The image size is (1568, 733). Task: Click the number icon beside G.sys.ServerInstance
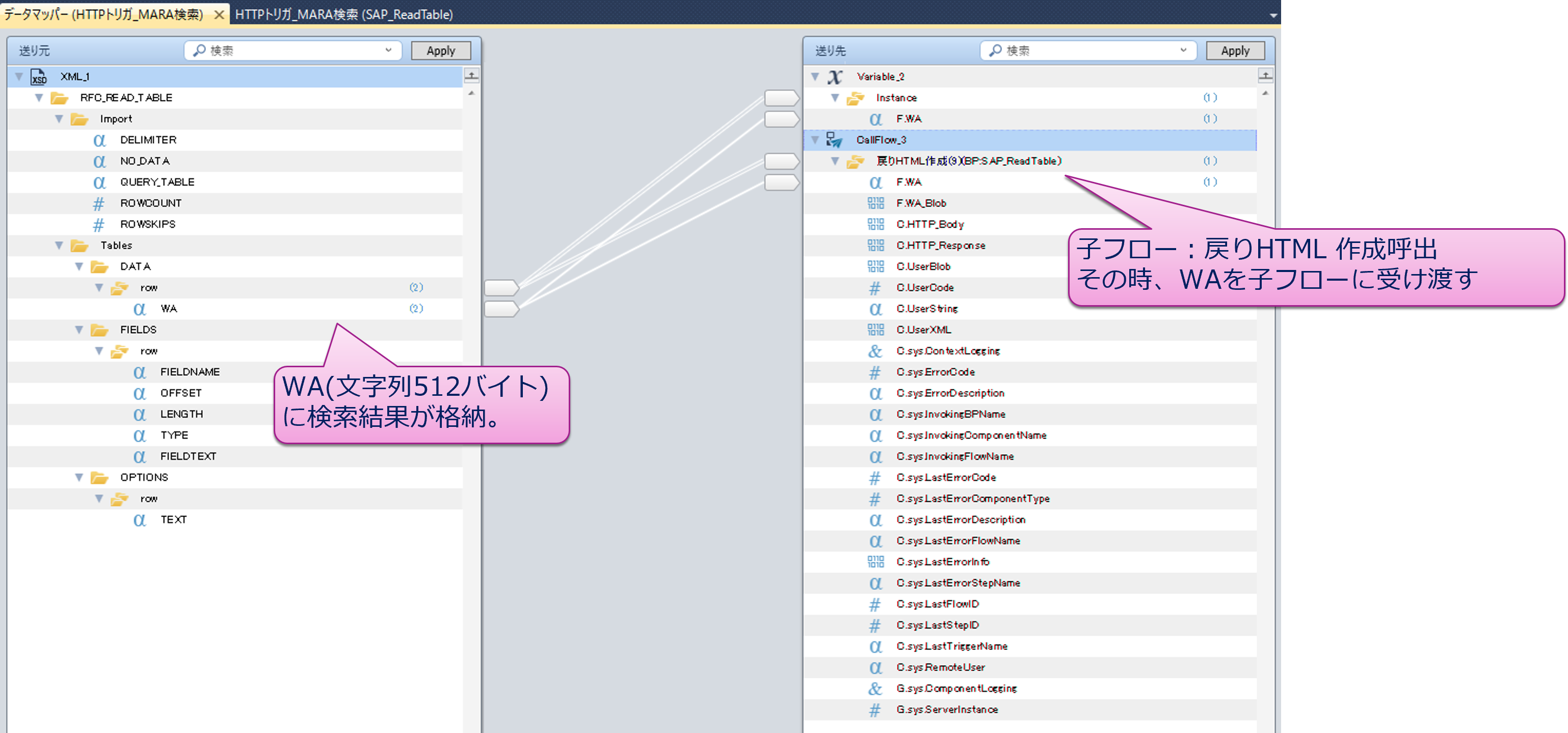tap(874, 710)
